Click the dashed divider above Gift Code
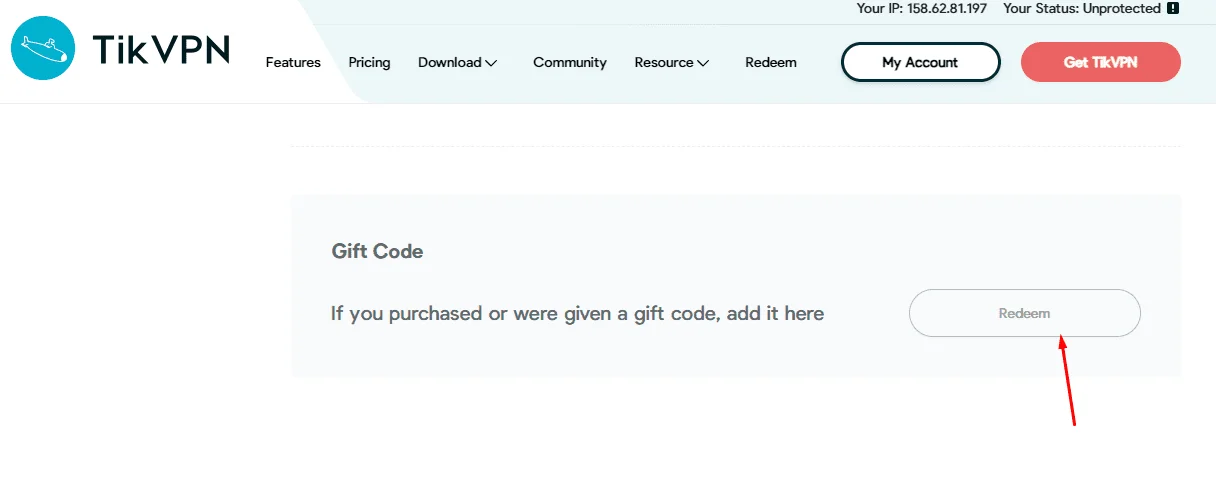 click(x=735, y=146)
